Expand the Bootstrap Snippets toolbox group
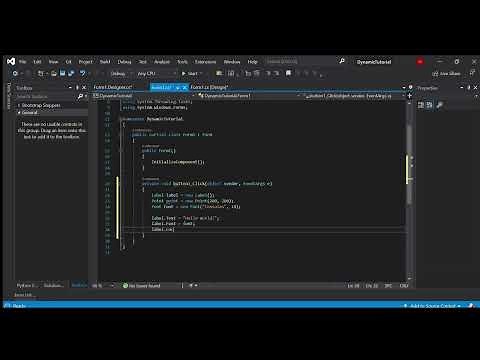 19,105
